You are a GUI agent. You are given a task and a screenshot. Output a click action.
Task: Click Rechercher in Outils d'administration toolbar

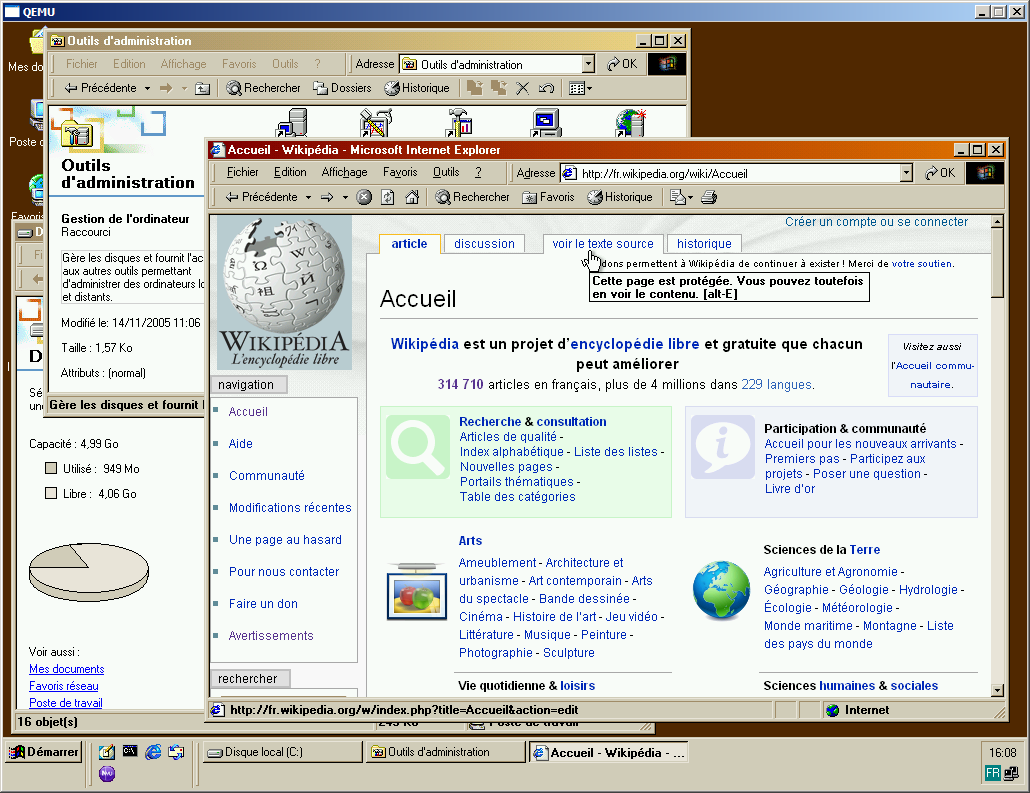point(263,88)
